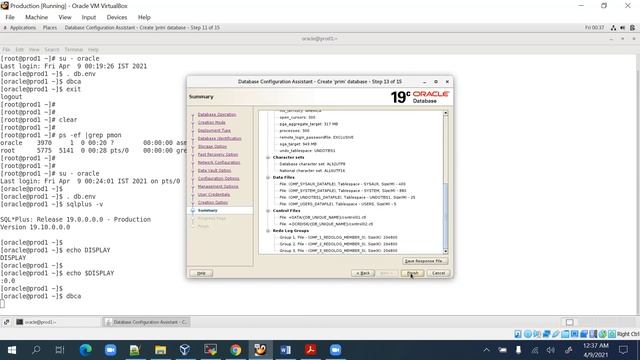This screenshot has width=640, height=360.
Task: Open the guest Places menu
Action: click(50, 28)
